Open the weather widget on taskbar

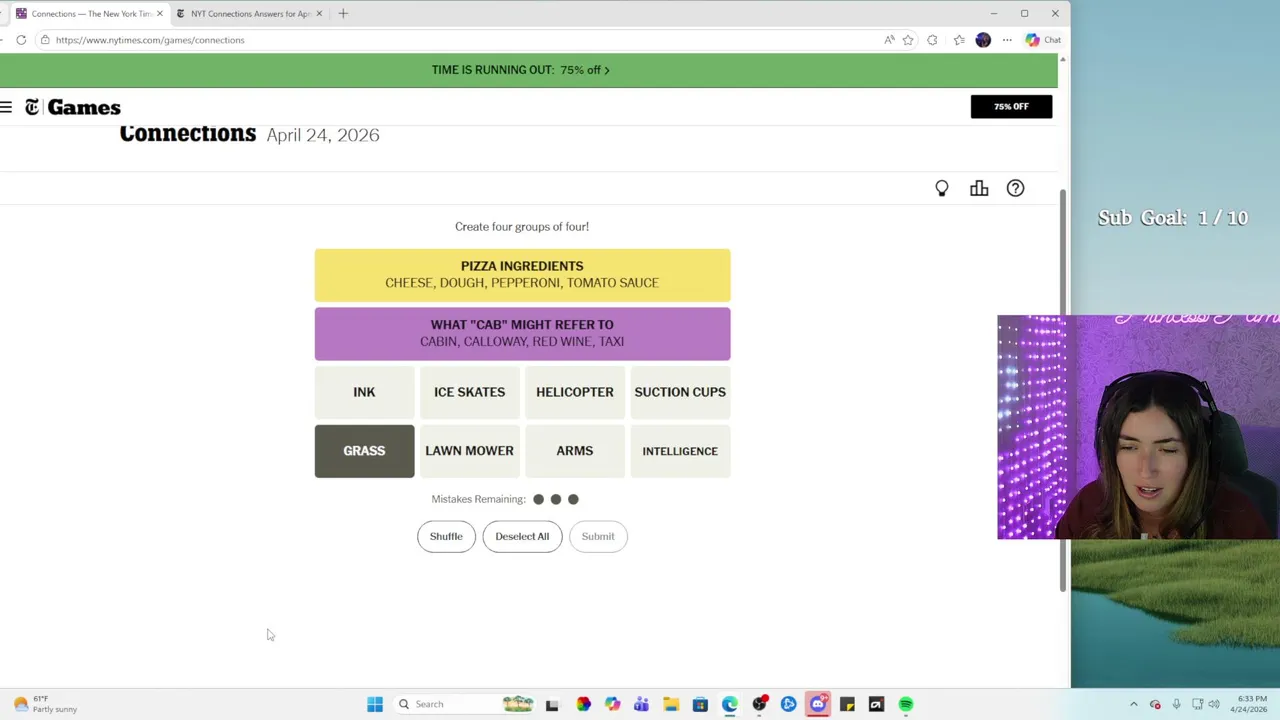coord(44,704)
